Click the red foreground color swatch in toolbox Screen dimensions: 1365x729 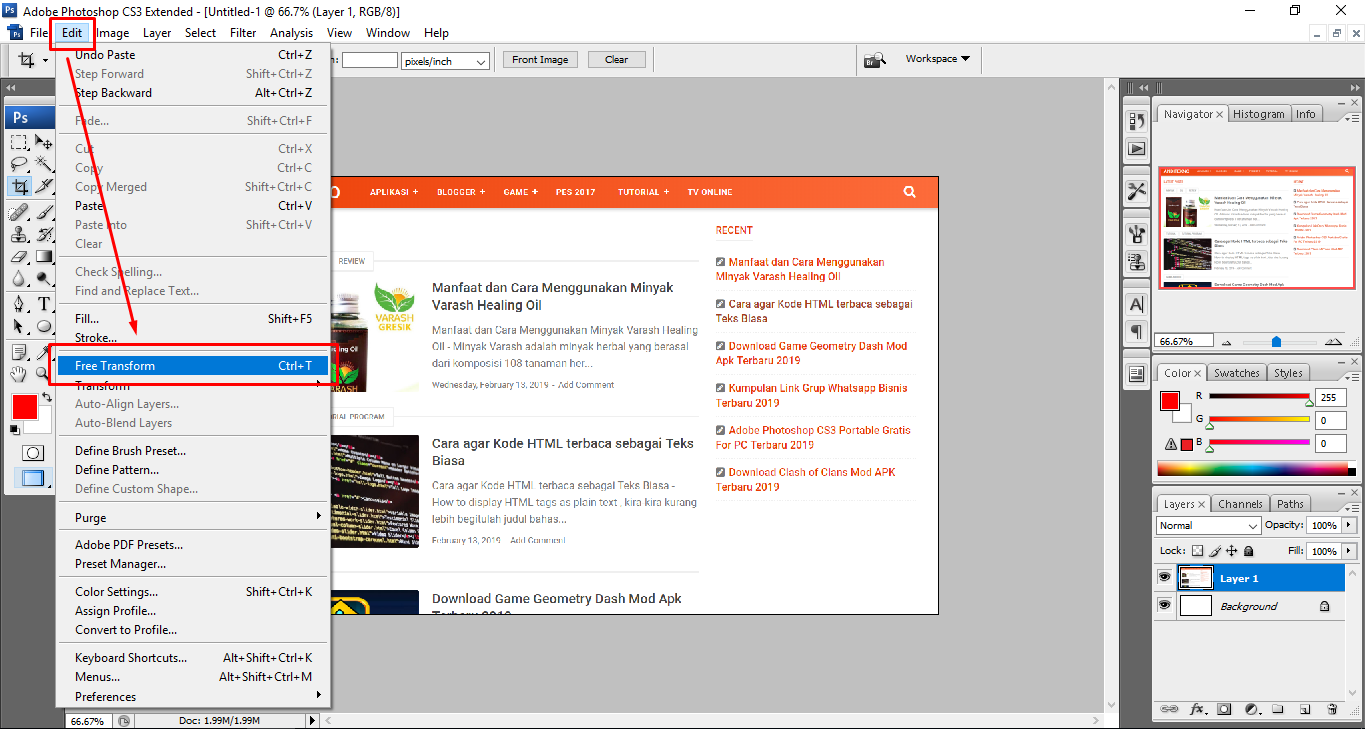pyautogui.click(x=24, y=406)
